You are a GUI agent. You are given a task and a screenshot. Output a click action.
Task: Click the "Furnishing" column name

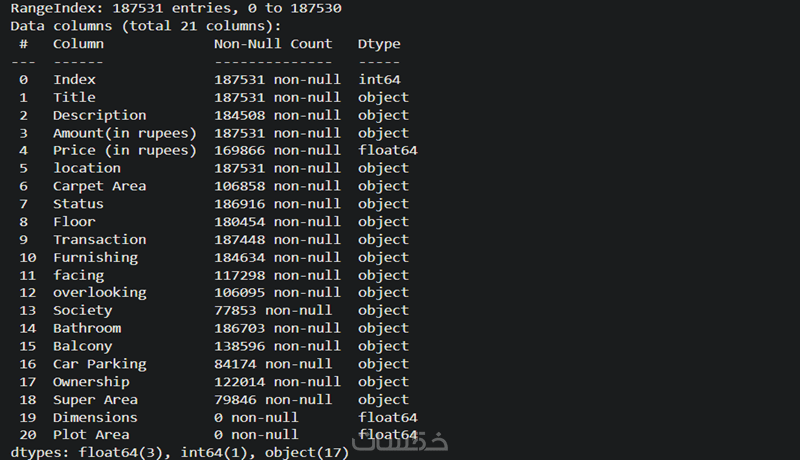(95, 257)
